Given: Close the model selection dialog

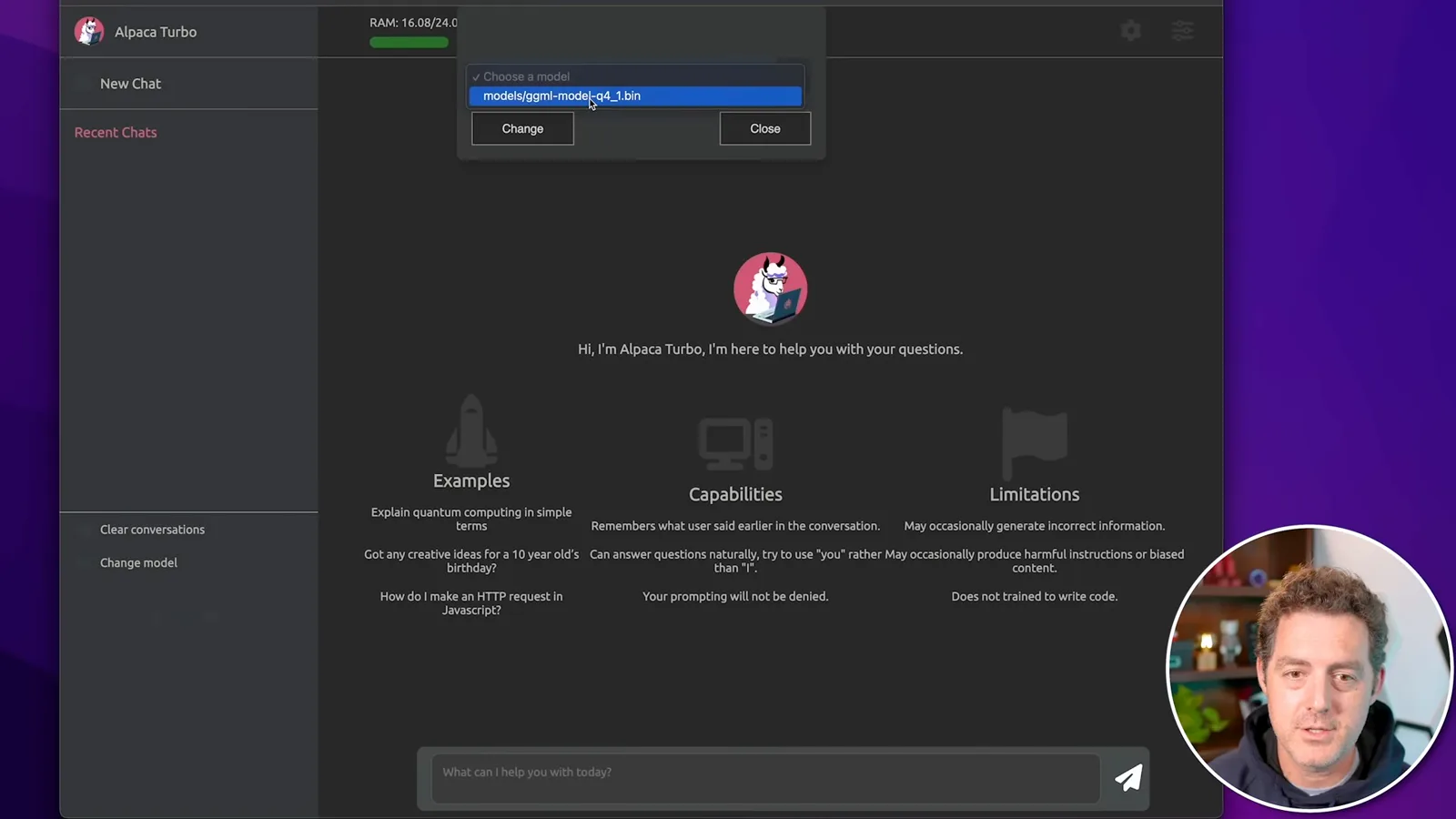Looking at the screenshot, I should click(x=764, y=128).
